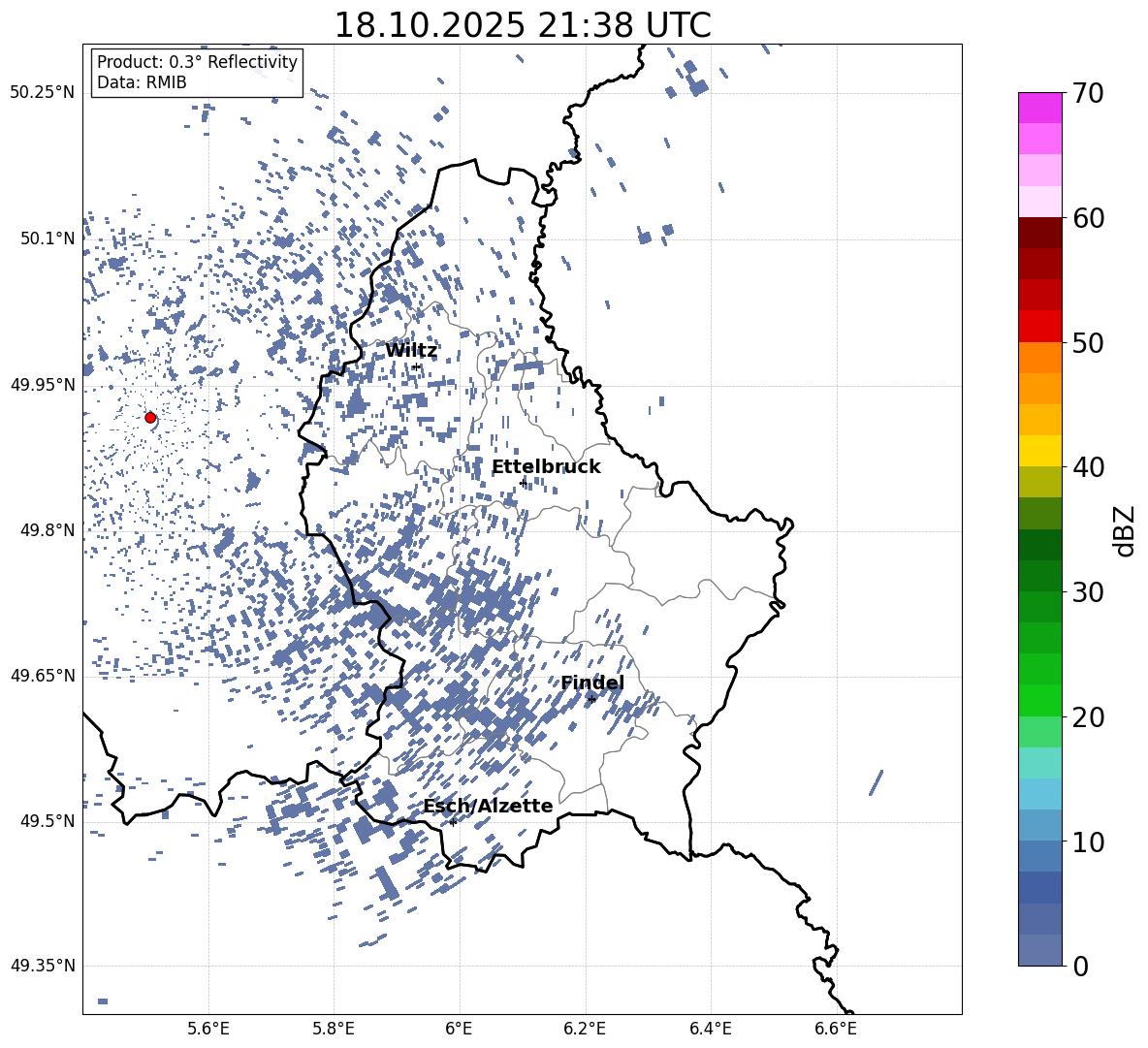Image resolution: width=1148 pixels, height=1048 pixels.
Task: Click the 60 tick on the colorbar
Action: tap(1088, 218)
